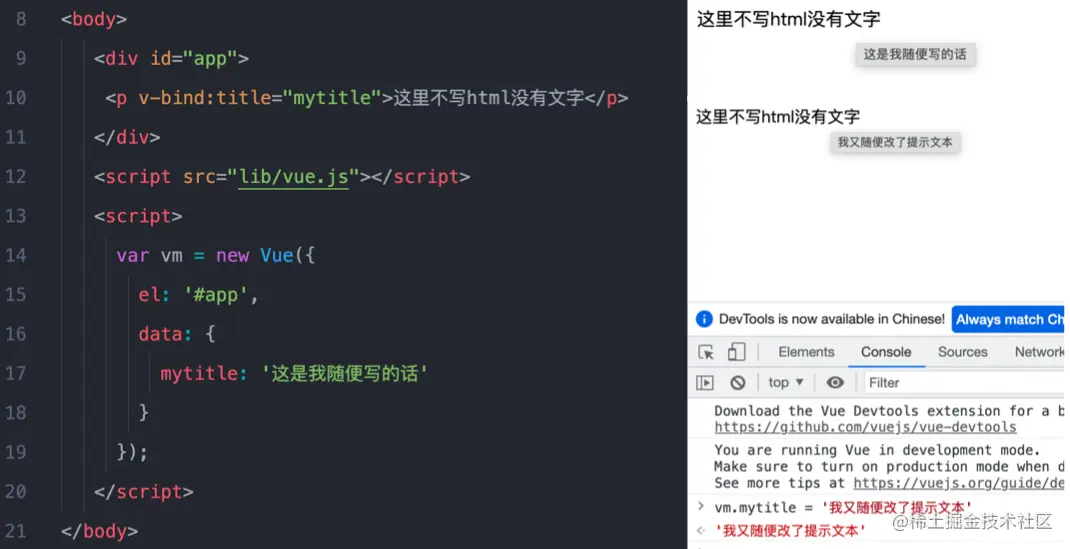Click the 'Vue' keyword on line 14
Viewport: 1070px width, 549px height.
pos(276,255)
